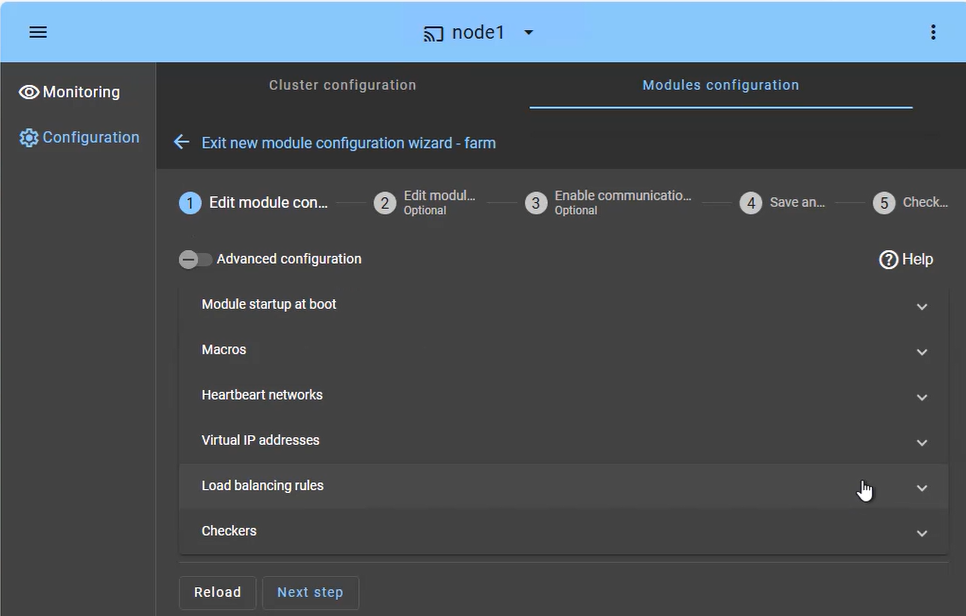The height and width of the screenshot is (616, 966).
Task: Click the Next step button
Action: (310, 592)
